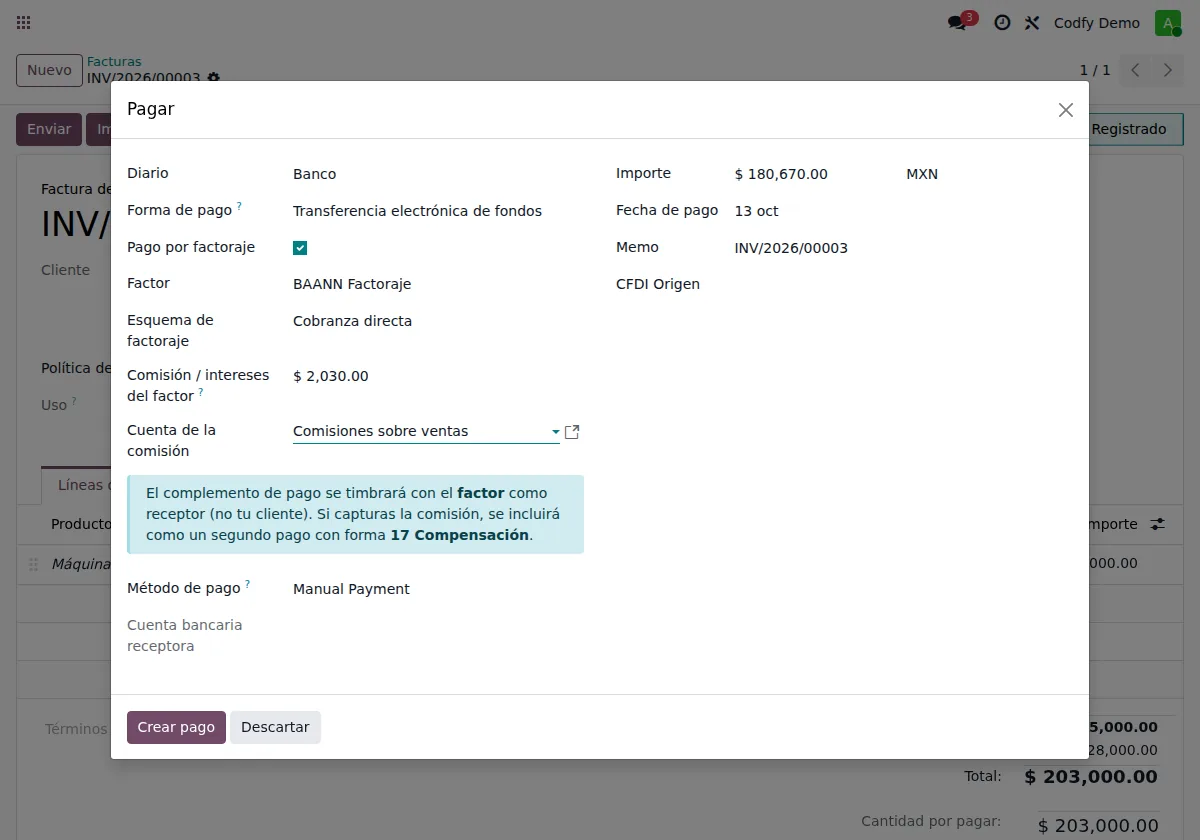
Task: Open the discuss messages icon with badge
Action: (x=961, y=22)
